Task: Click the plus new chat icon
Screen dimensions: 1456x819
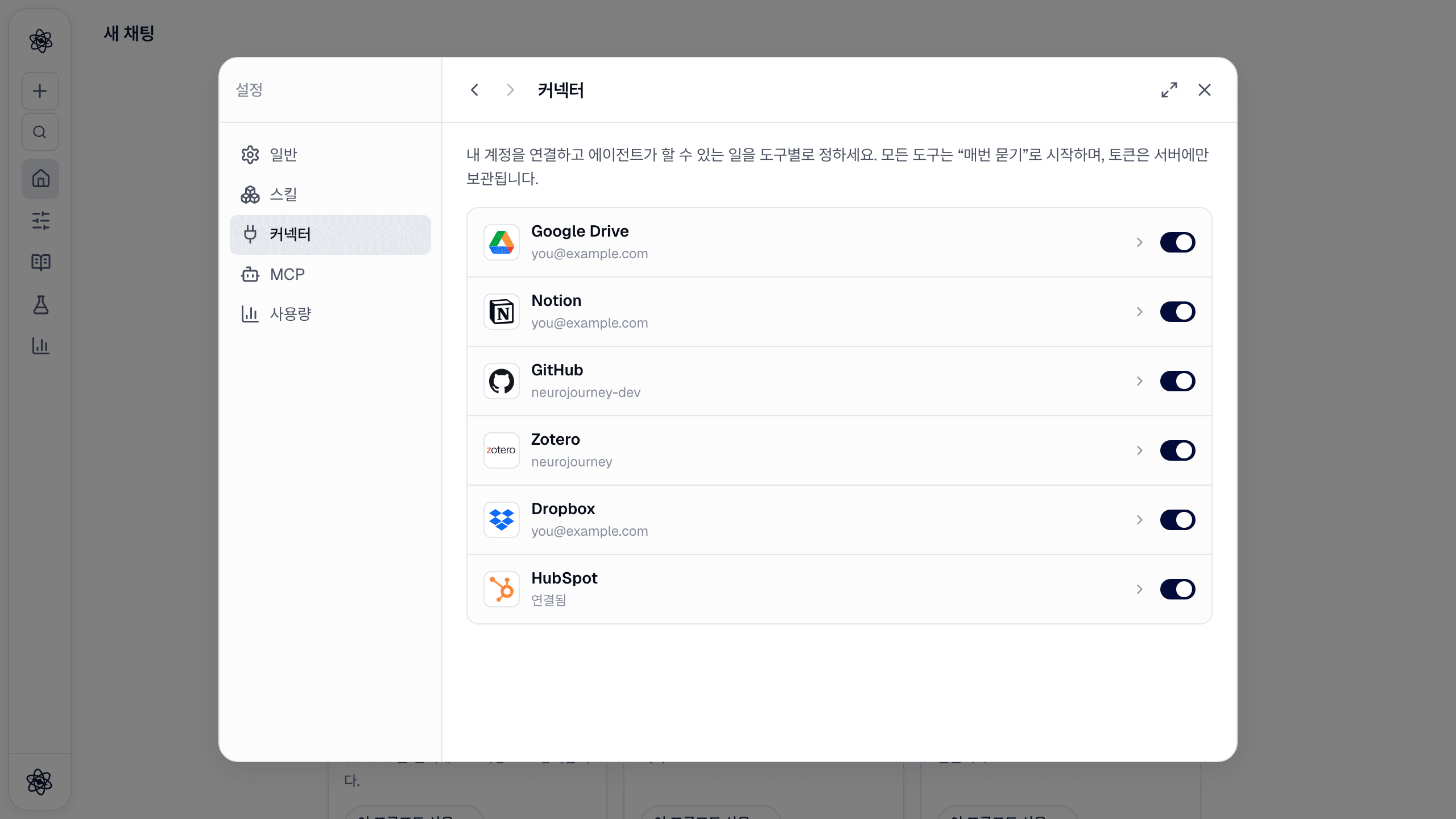Action: (40, 91)
